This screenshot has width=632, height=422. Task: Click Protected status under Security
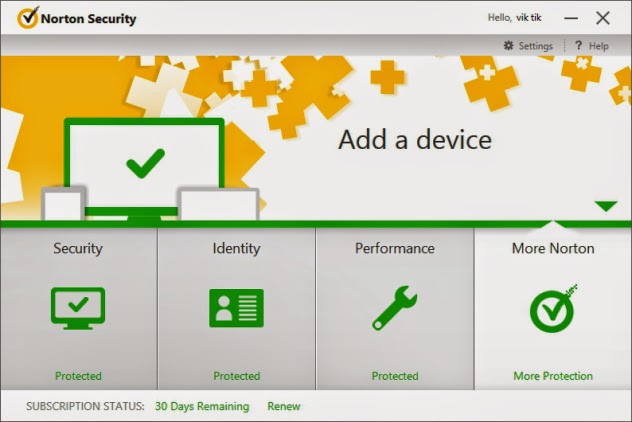78,376
